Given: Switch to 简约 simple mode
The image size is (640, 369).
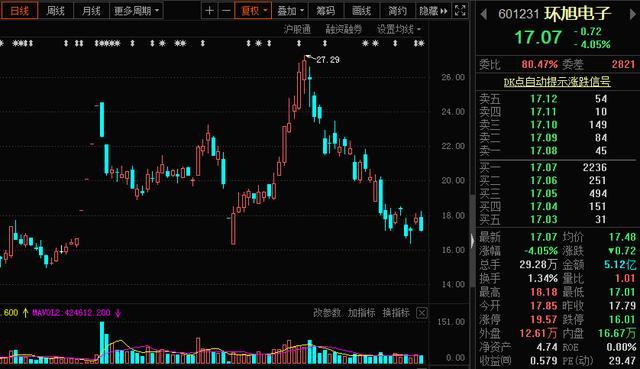Looking at the screenshot, I should [x=397, y=11].
